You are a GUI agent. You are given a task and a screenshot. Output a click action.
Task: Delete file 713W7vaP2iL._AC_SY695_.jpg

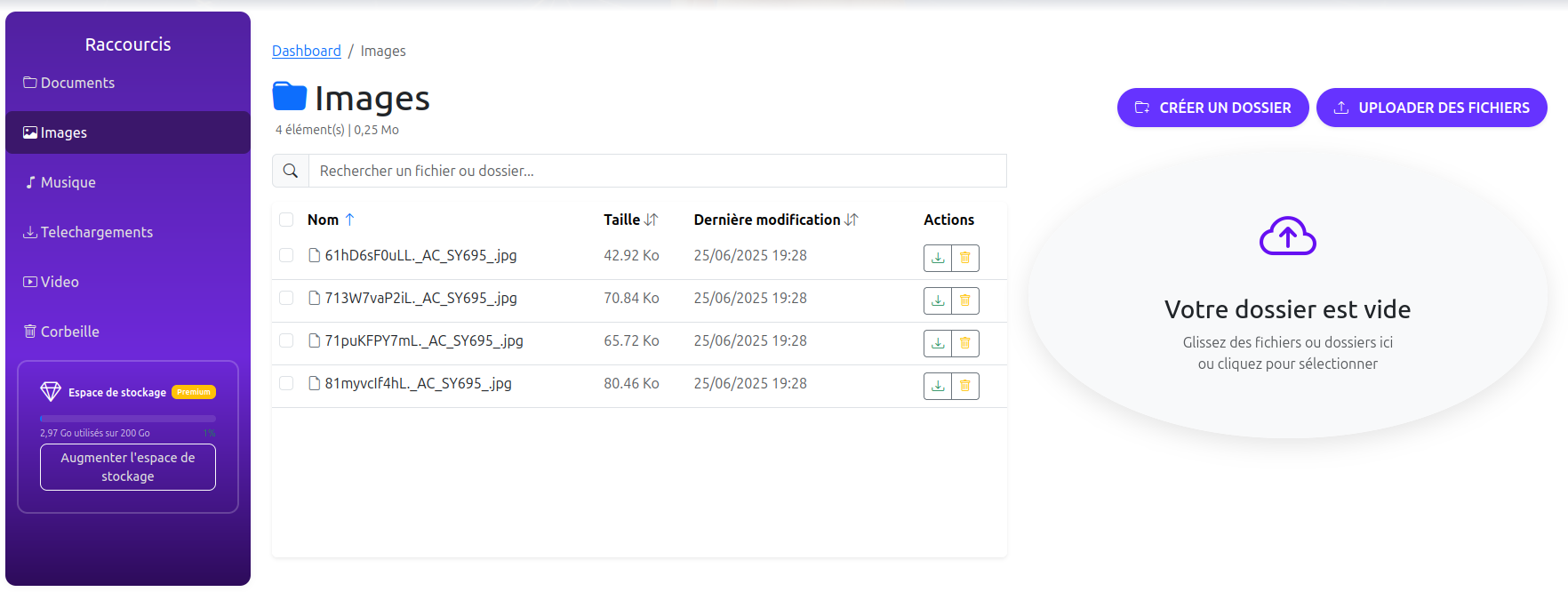pos(965,300)
